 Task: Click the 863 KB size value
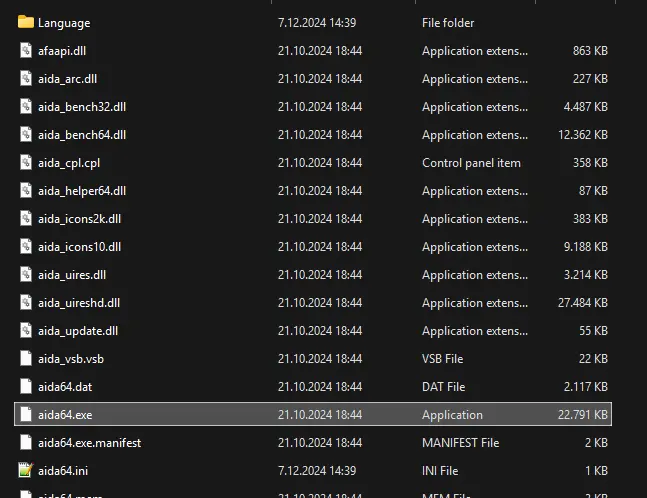point(590,51)
